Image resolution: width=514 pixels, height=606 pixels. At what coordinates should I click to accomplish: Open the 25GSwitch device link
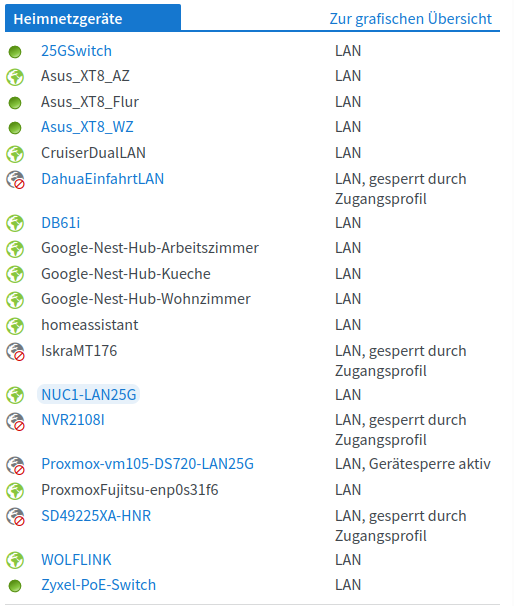point(77,51)
